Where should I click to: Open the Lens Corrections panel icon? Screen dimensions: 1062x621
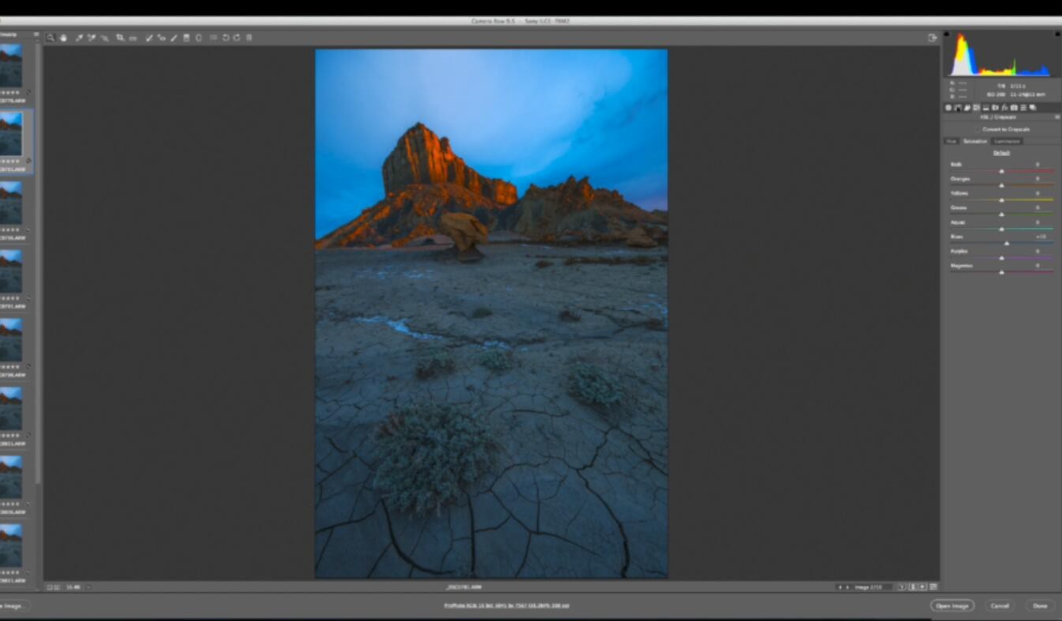(995, 108)
